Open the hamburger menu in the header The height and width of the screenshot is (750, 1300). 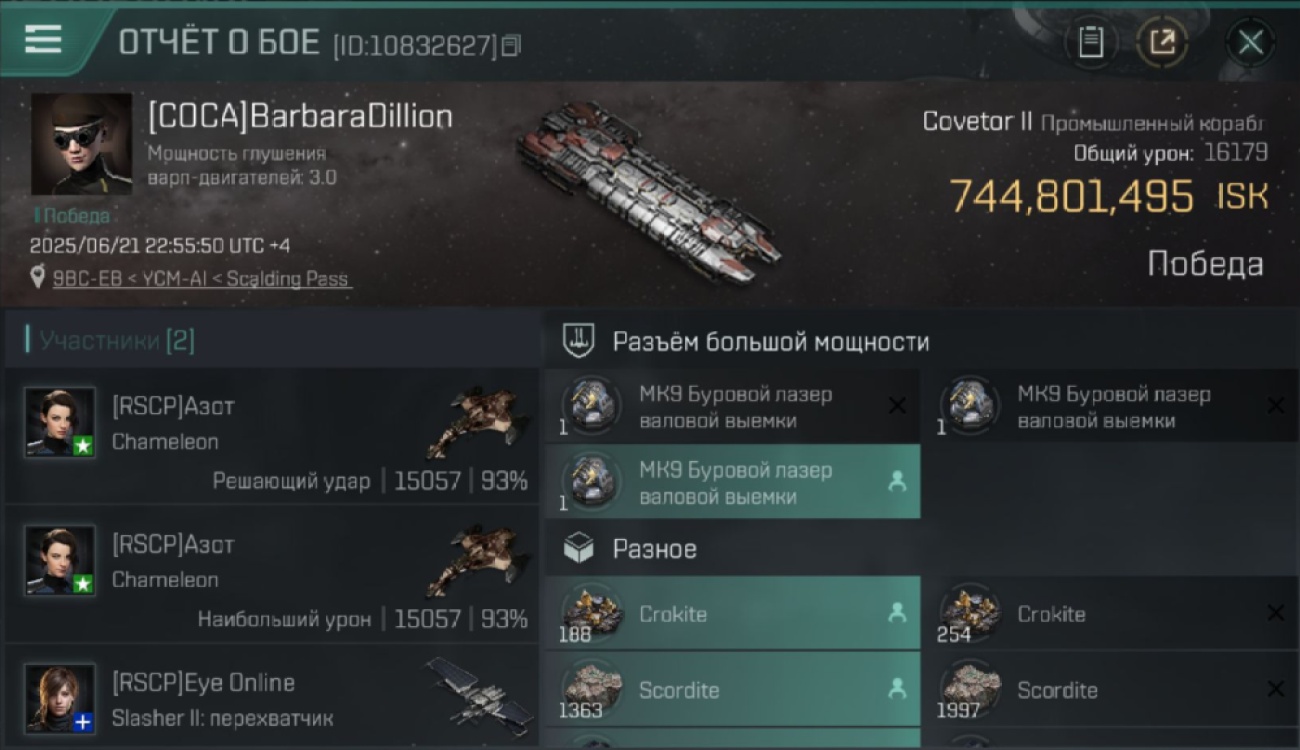tap(43, 40)
